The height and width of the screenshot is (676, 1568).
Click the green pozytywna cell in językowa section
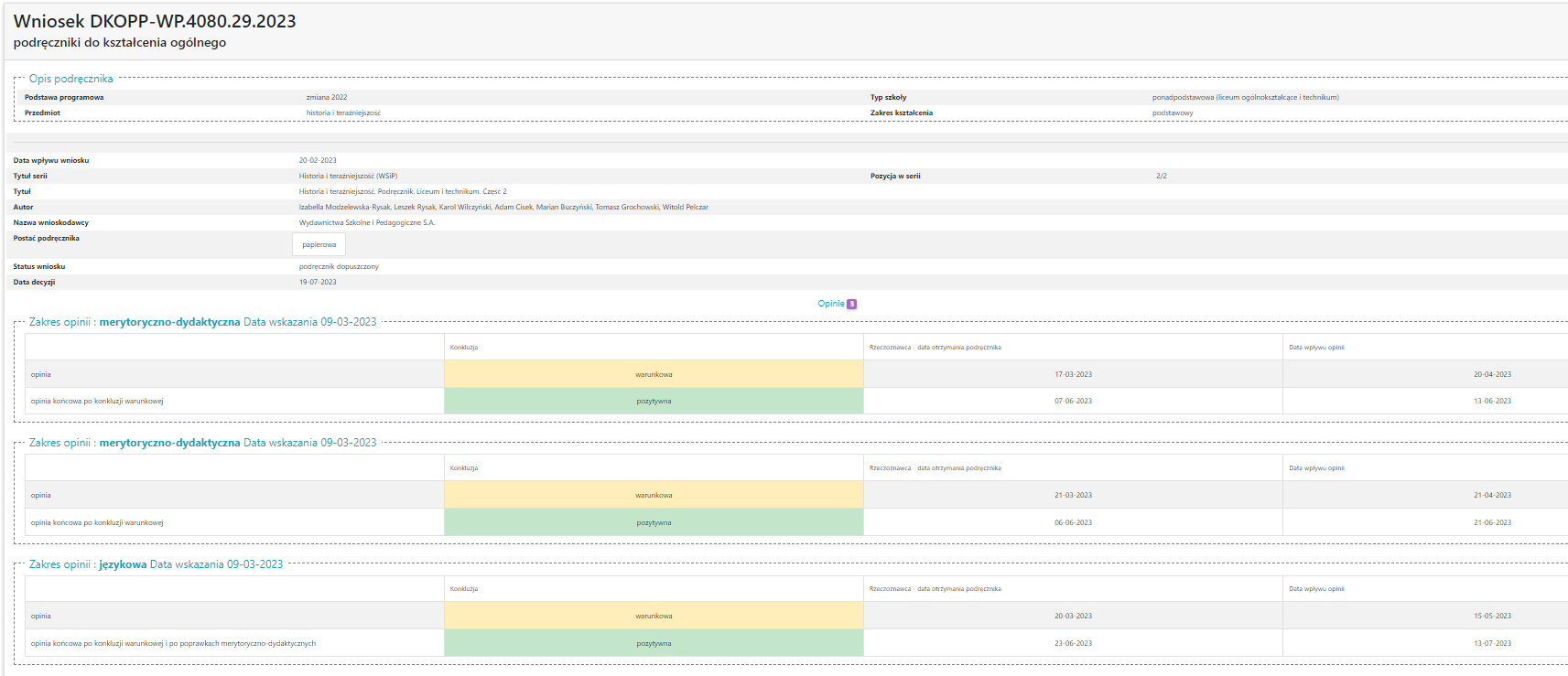pyautogui.click(x=654, y=643)
